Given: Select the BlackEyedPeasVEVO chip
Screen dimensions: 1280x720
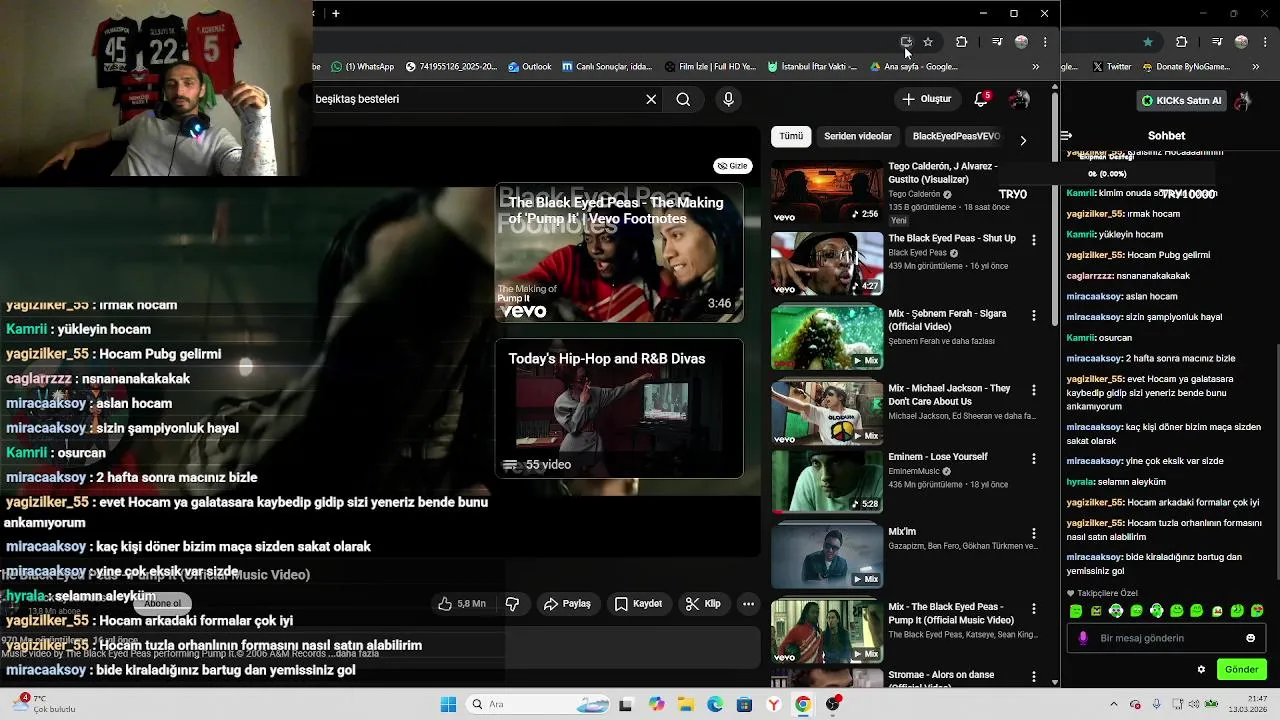Looking at the screenshot, I should (x=956, y=136).
